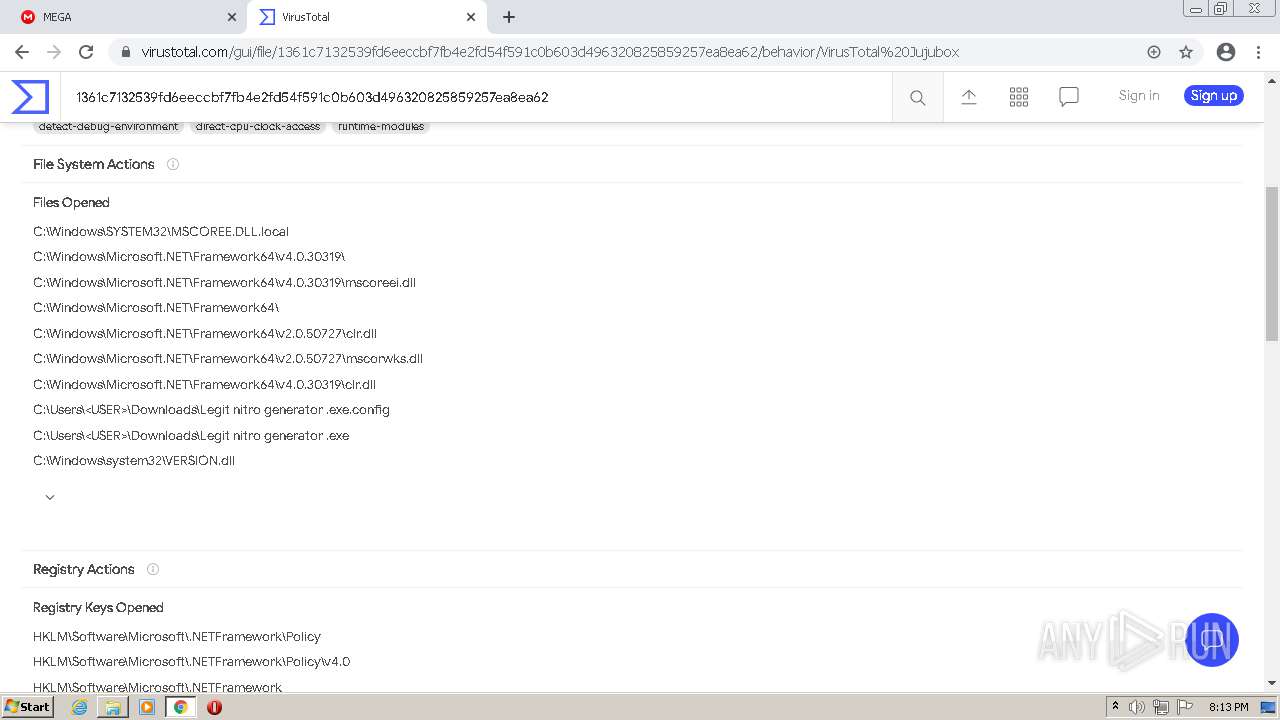Open the apps grid icon
Image resolution: width=1280 pixels, height=720 pixels.
[1019, 97]
